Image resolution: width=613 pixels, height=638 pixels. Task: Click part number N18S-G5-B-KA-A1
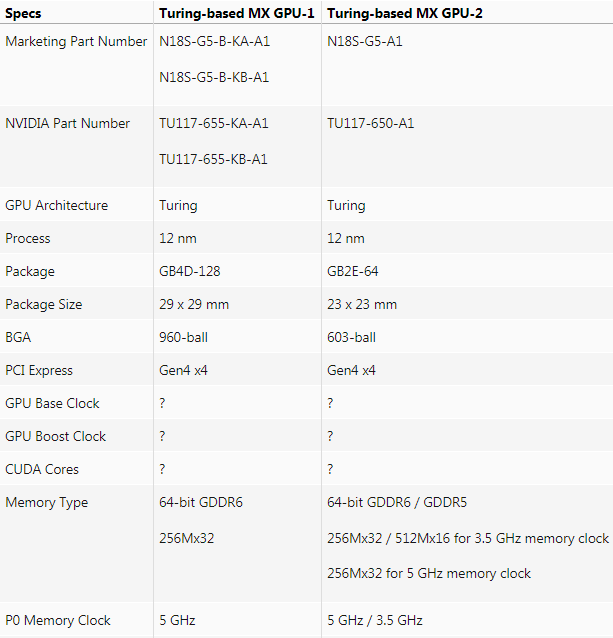[214, 42]
